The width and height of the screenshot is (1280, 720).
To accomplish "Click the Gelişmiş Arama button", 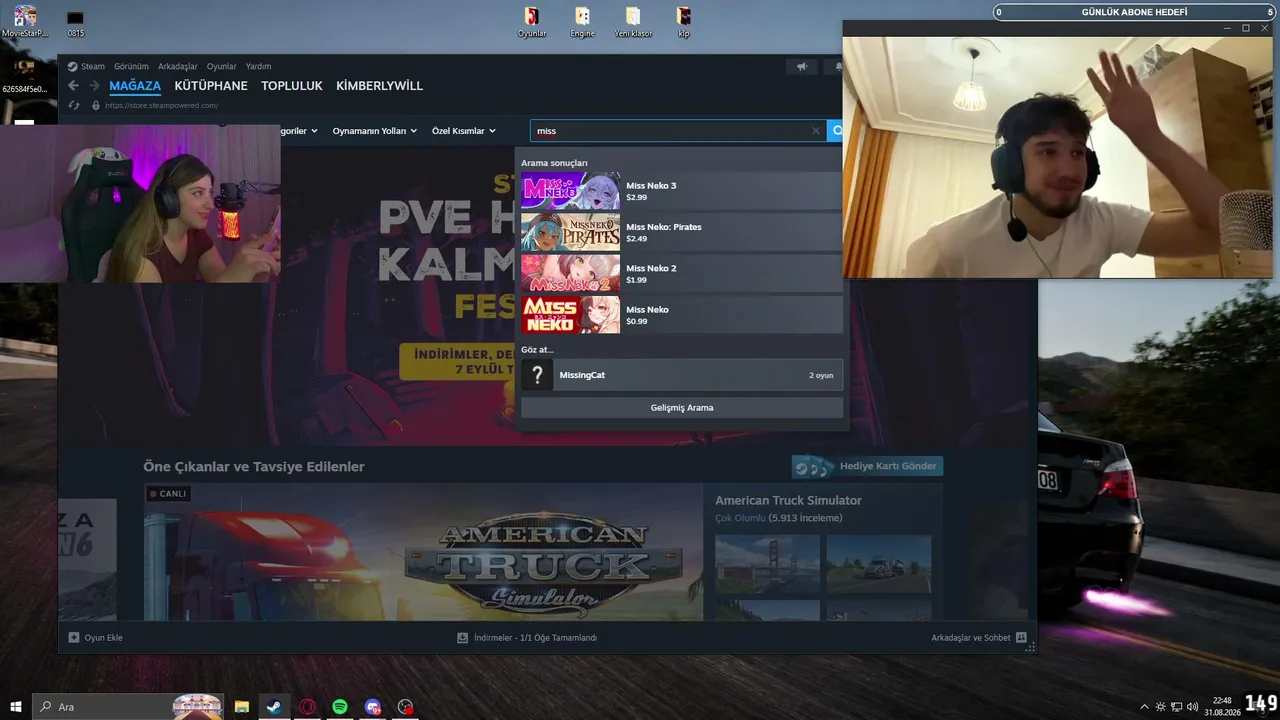I will [682, 408].
